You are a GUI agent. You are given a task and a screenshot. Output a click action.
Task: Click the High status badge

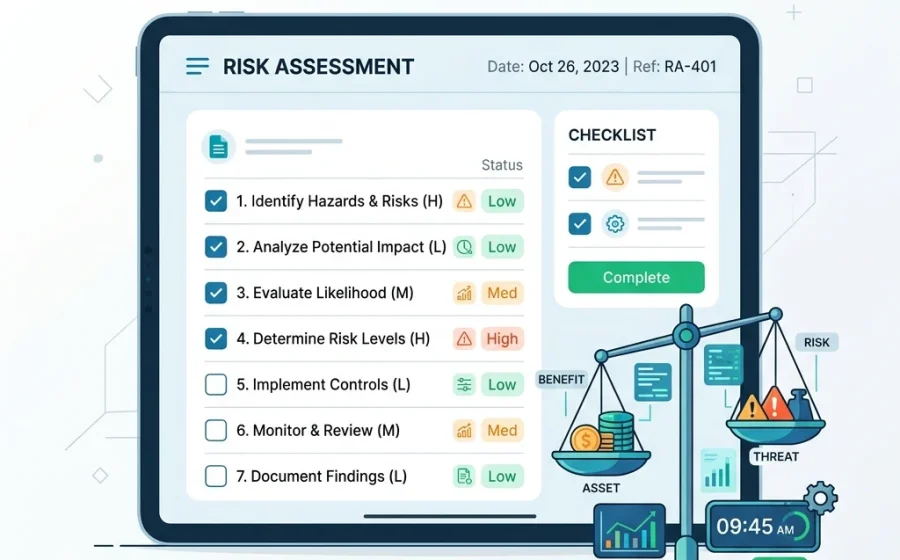tap(502, 339)
